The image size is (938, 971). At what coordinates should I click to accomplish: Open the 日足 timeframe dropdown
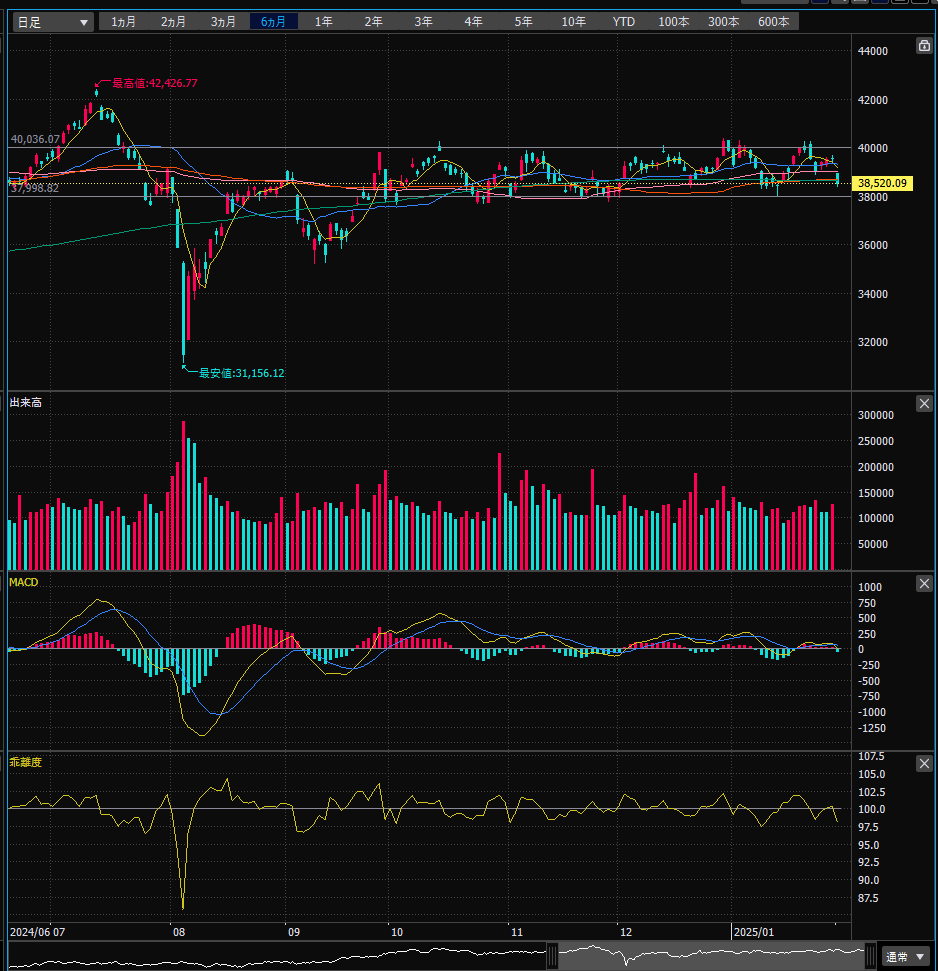pyautogui.click(x=53, y=22)
